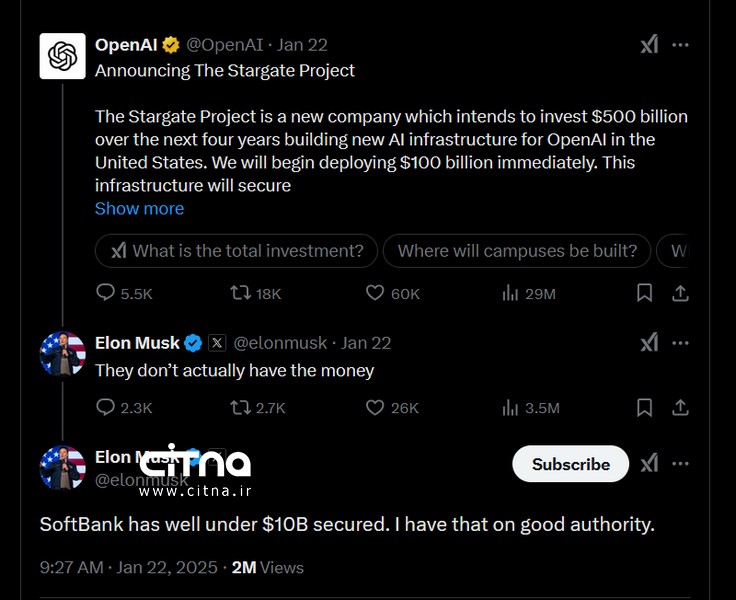Repost Elon Musk's "don't have the money" reply

(241, 407)
